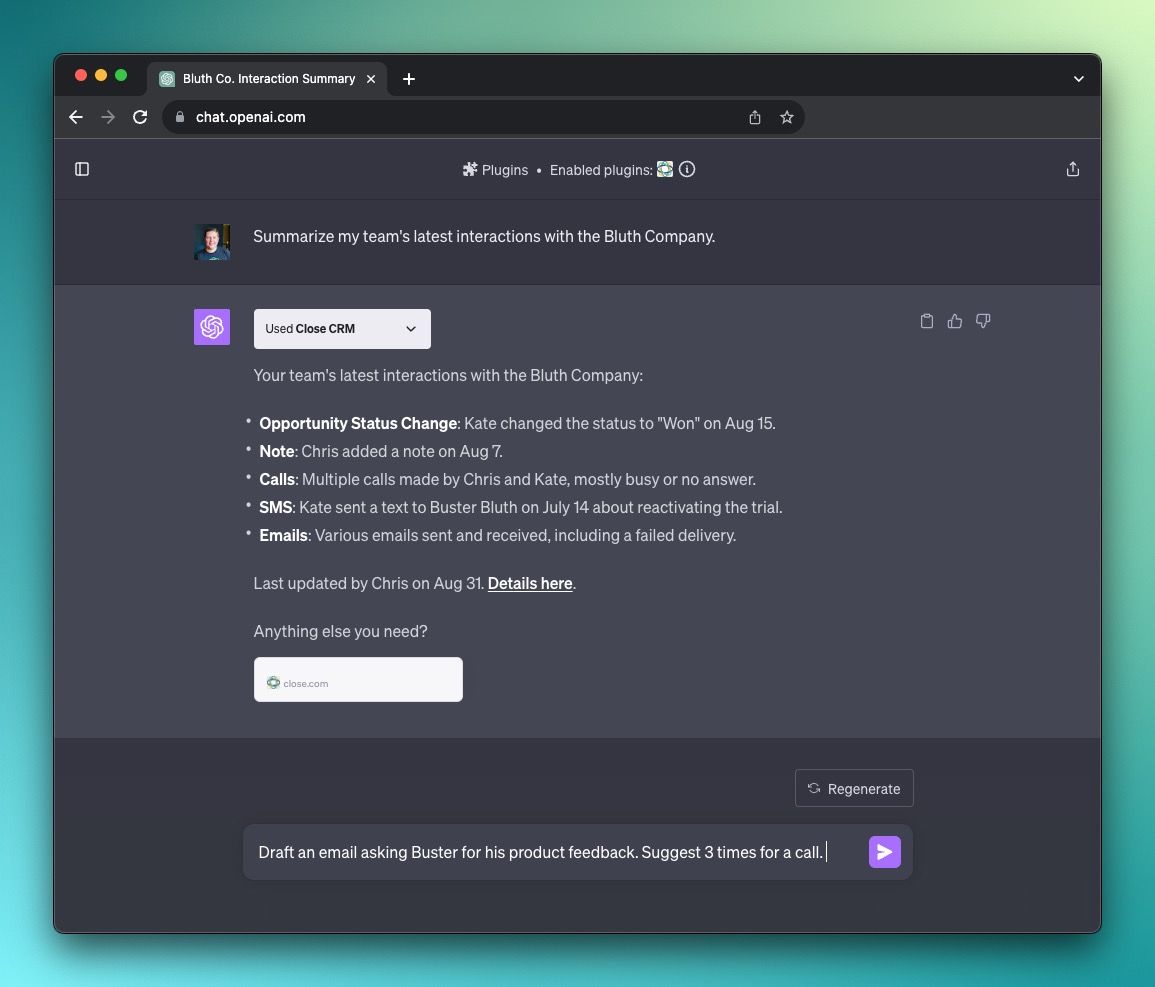
Task: Click the chat.openai.com address bar
Action: [x=483, y=117]
